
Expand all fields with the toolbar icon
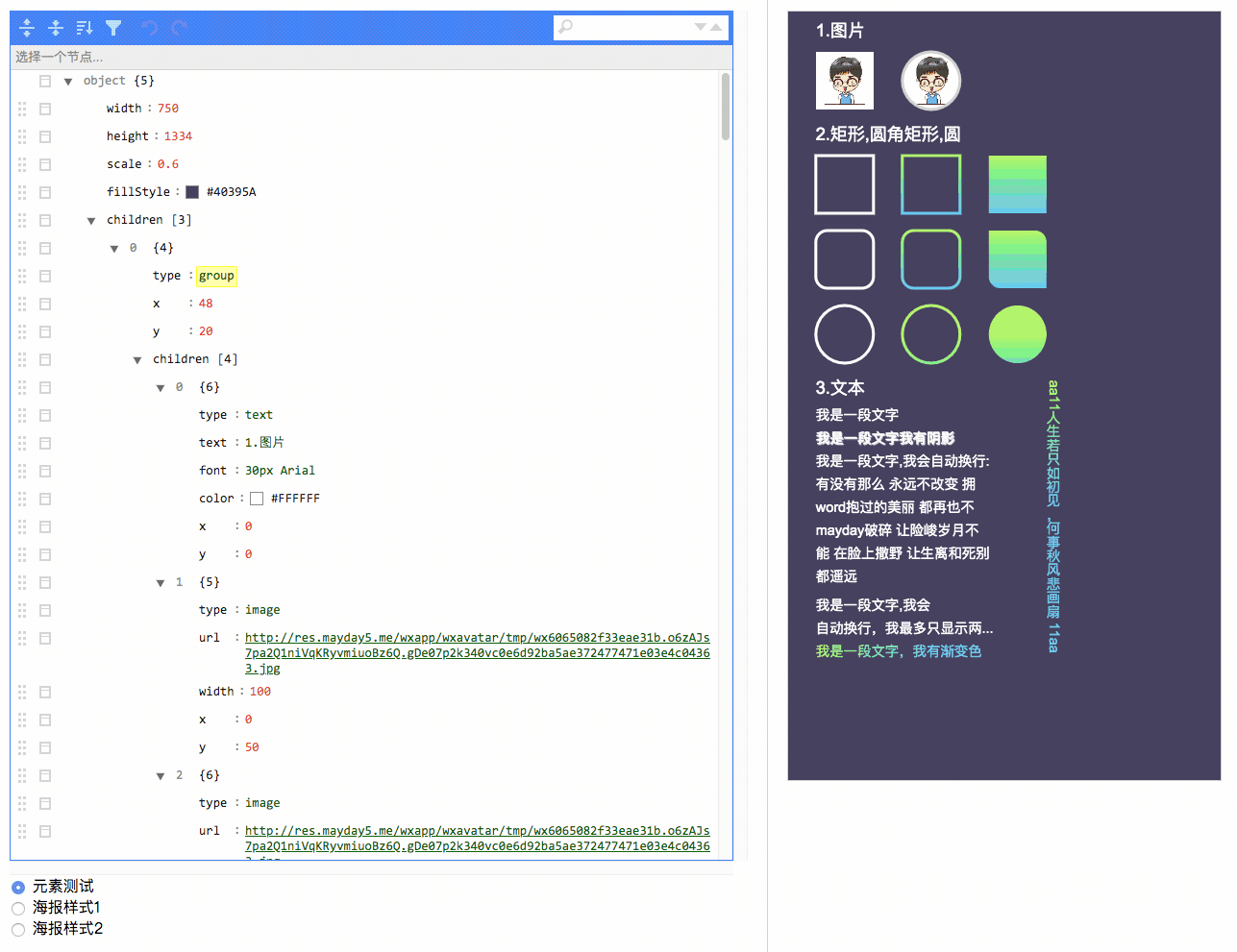27,28
